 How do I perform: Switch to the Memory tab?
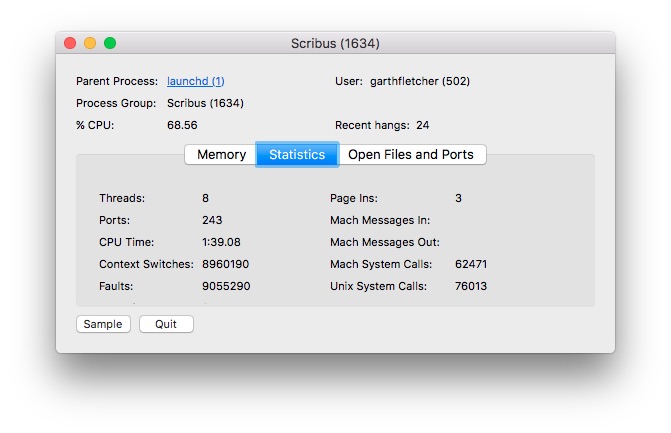coord(221,155)
